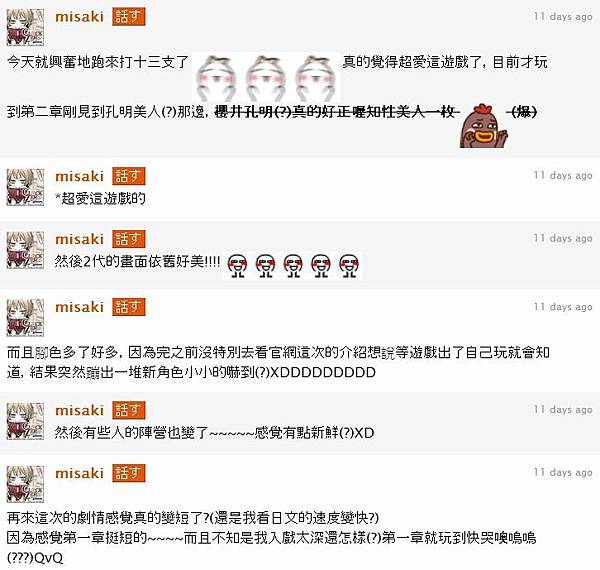Open the timestamp on the 而且腳色多了好多 reply
The width and height of the screenshot is (600, 570).
[x=563, y=307]
